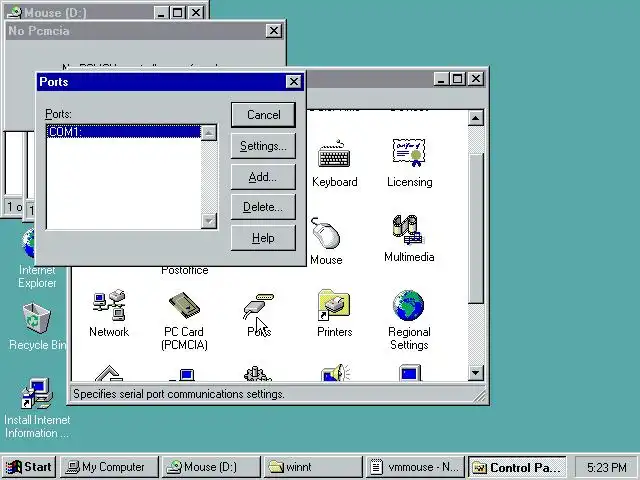Click the Control Panel vertical scrollbar thumb
Screen dimensions: 640x480
pos(475,229)
